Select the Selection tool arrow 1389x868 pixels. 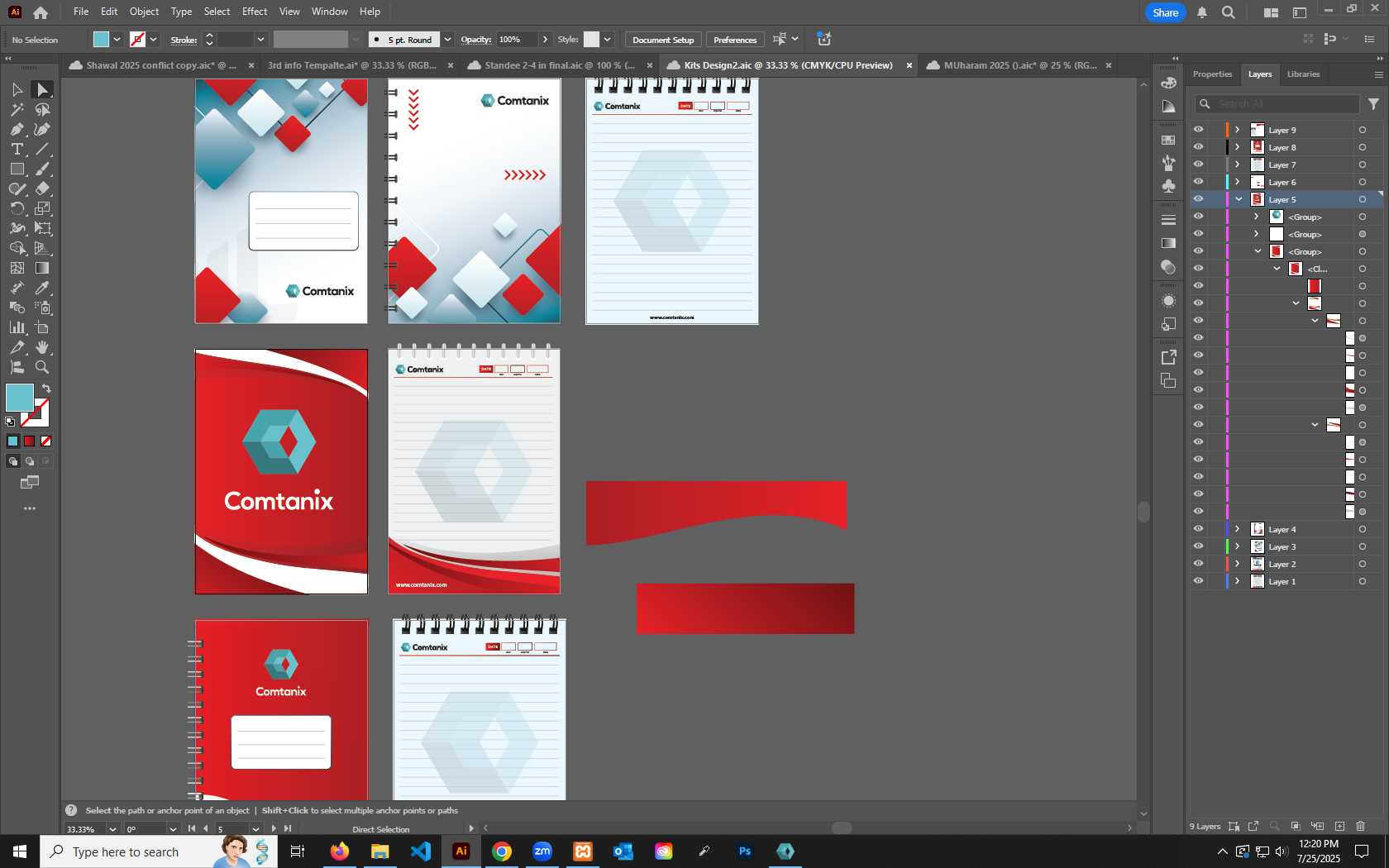(17, 89)
